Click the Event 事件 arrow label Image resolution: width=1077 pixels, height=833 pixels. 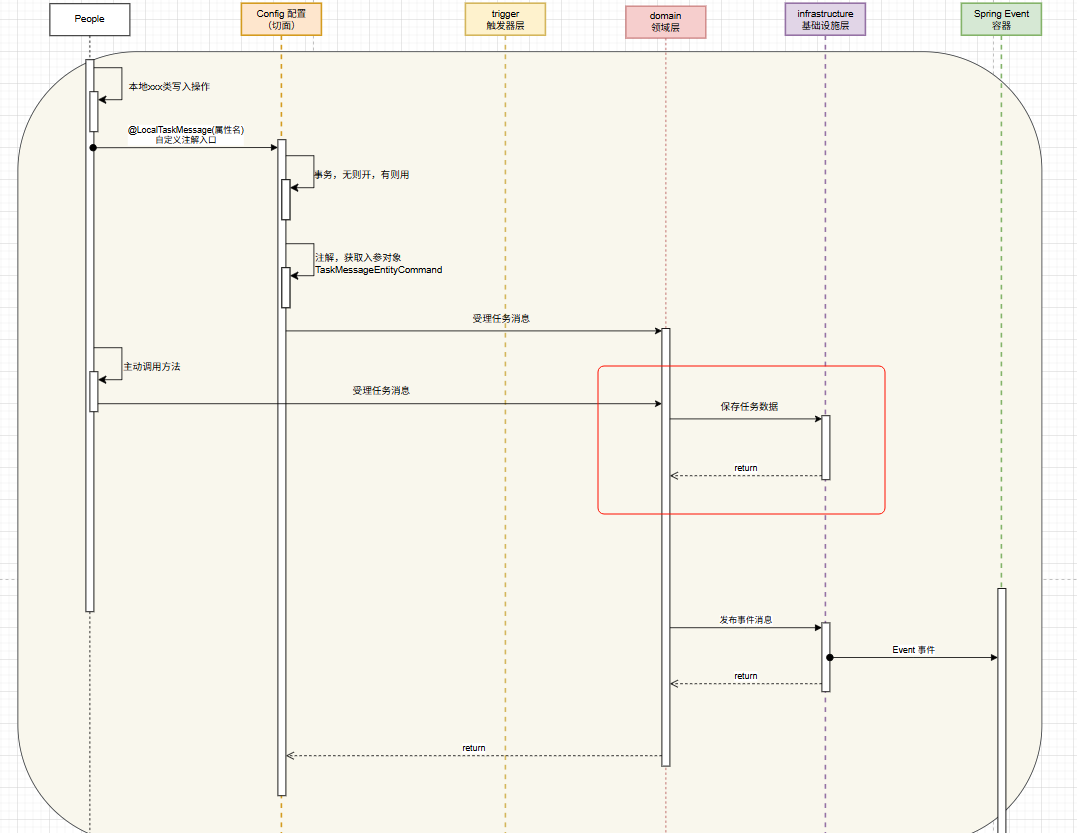[913, 650]
